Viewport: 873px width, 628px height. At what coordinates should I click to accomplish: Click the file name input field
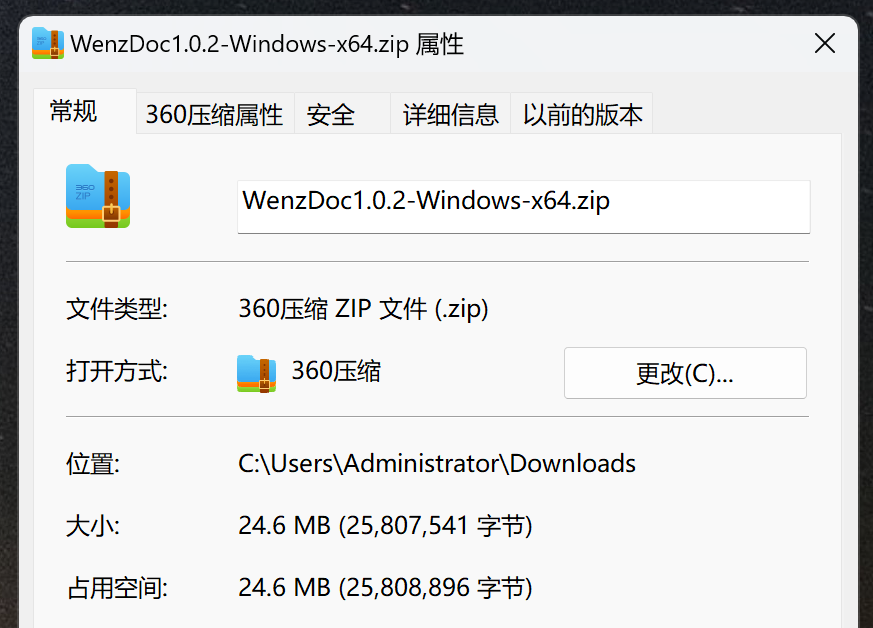point(523,207)
